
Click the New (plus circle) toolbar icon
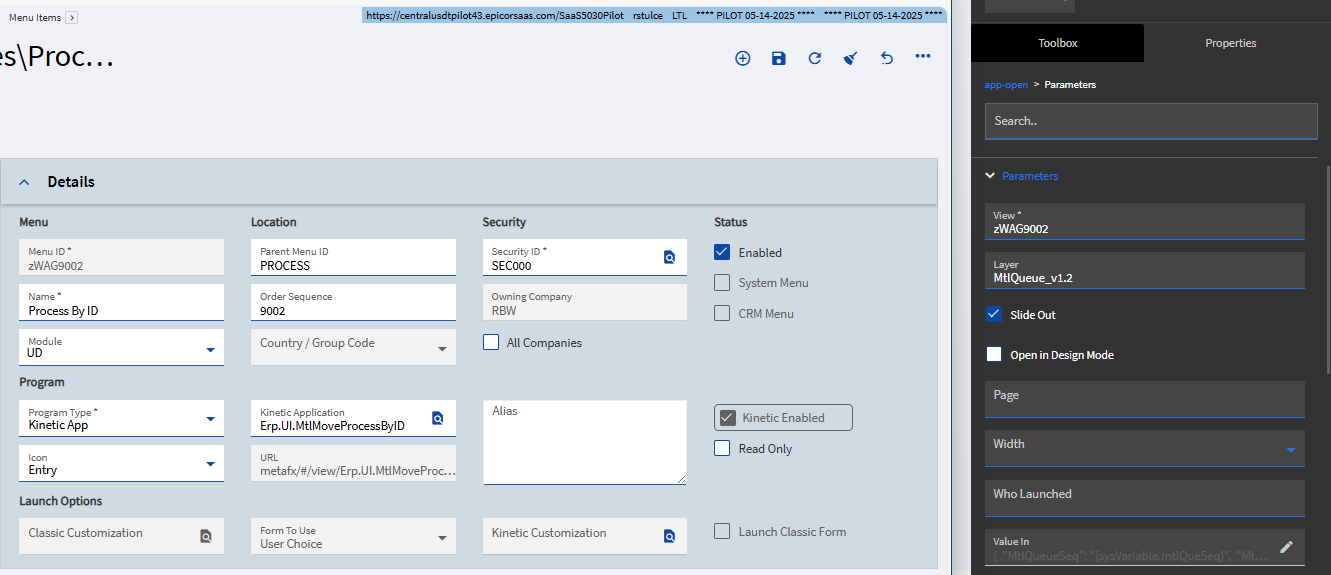pyautogui.click(x=742, y=58)
